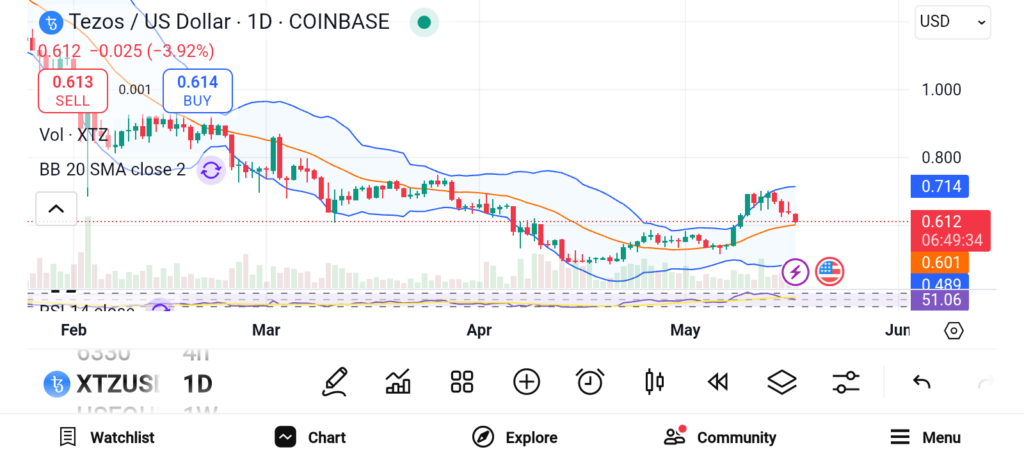Open the object tree layers icon
This screenshot has height=461, width=1024.
click(x=781, y=381)
